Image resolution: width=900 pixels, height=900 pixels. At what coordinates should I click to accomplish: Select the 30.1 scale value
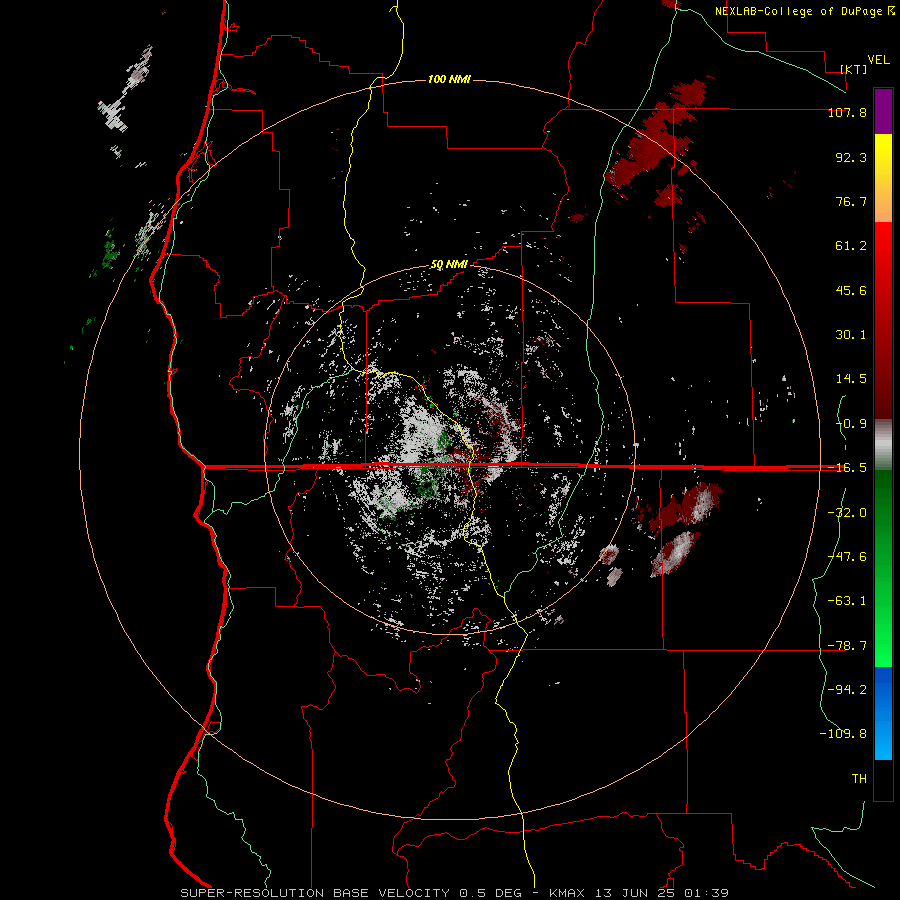coord(851,335)
